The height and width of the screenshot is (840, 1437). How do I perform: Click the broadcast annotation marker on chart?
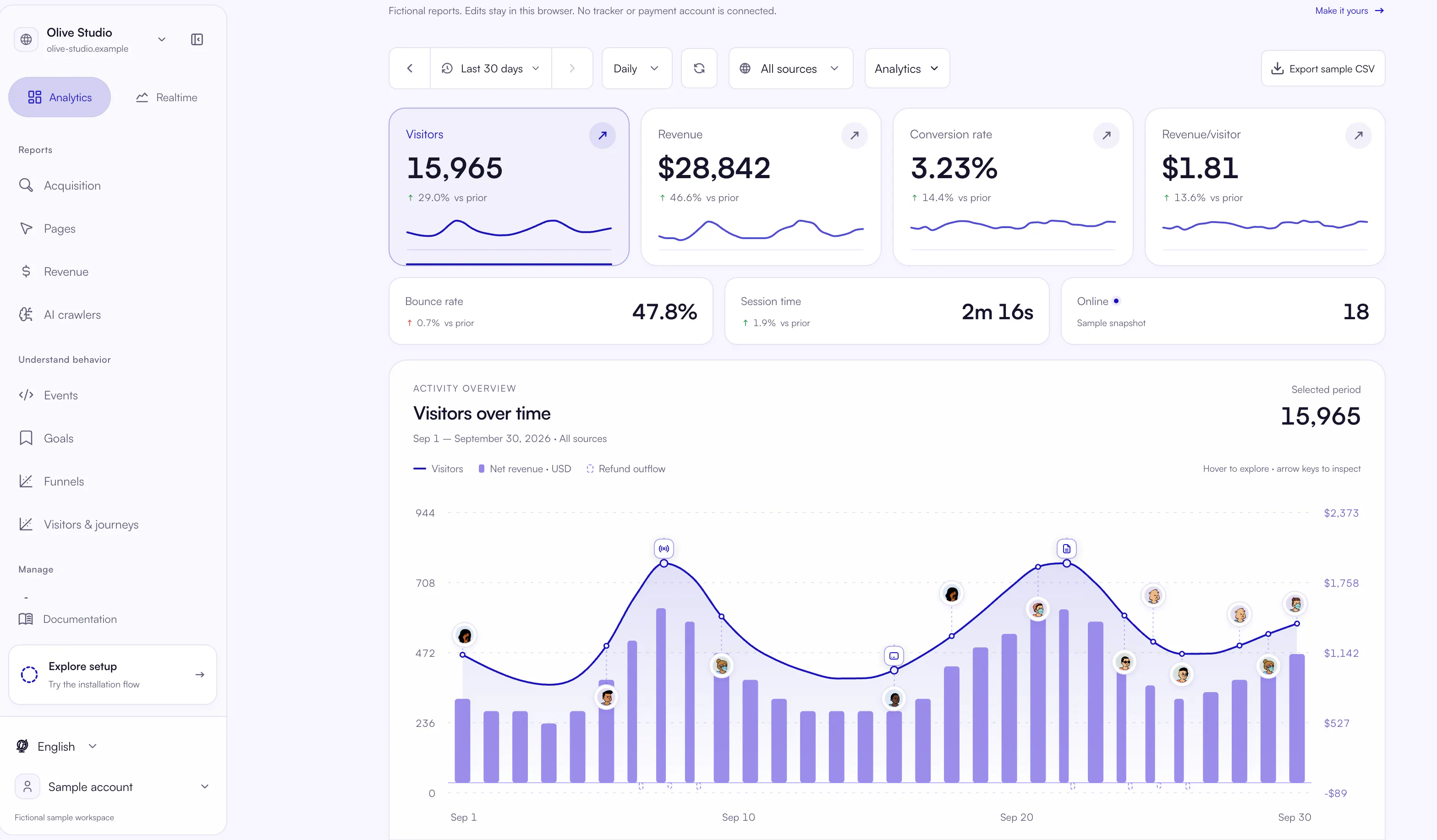(x=664, y=549)
